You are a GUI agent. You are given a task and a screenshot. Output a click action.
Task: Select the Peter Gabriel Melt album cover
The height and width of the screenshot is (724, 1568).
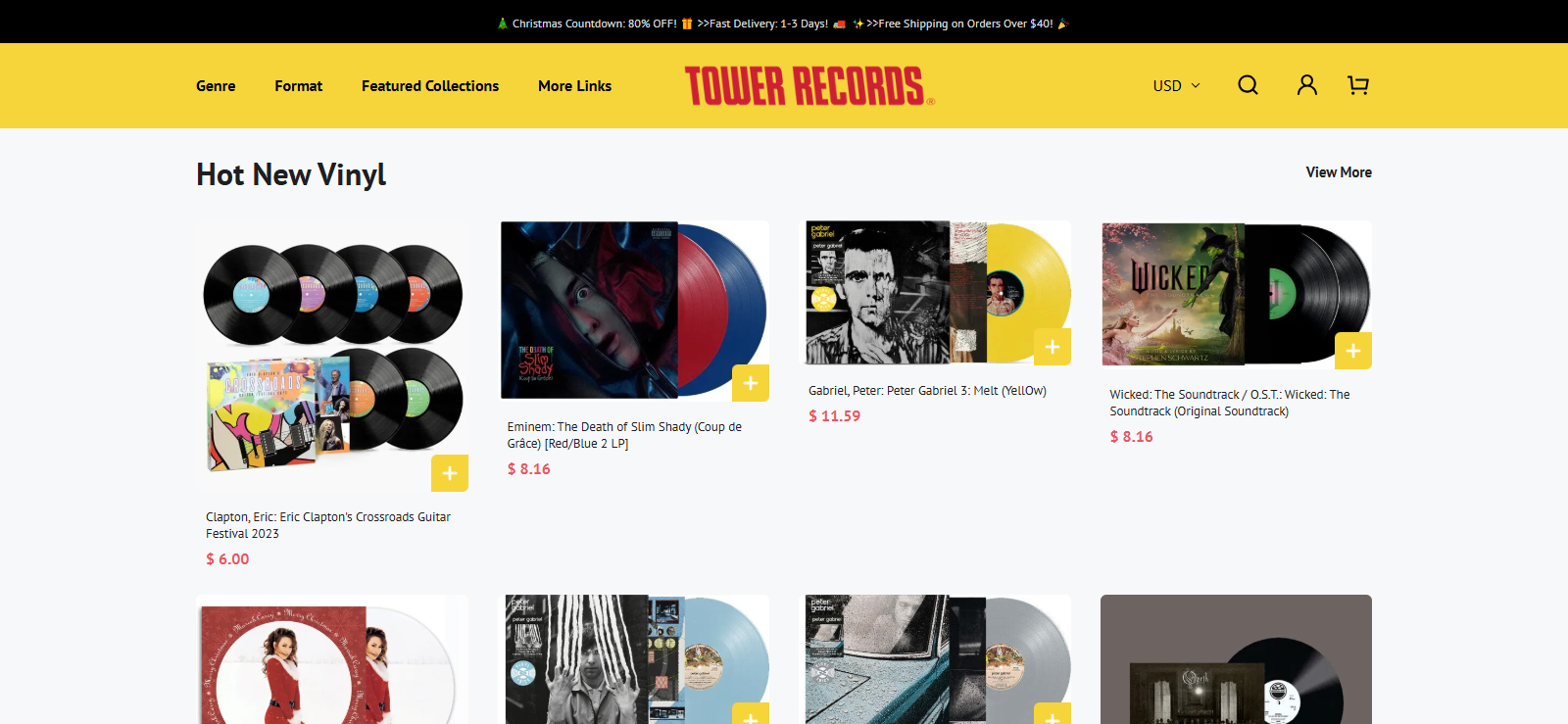pyautogui.click(x=938, y=293)
